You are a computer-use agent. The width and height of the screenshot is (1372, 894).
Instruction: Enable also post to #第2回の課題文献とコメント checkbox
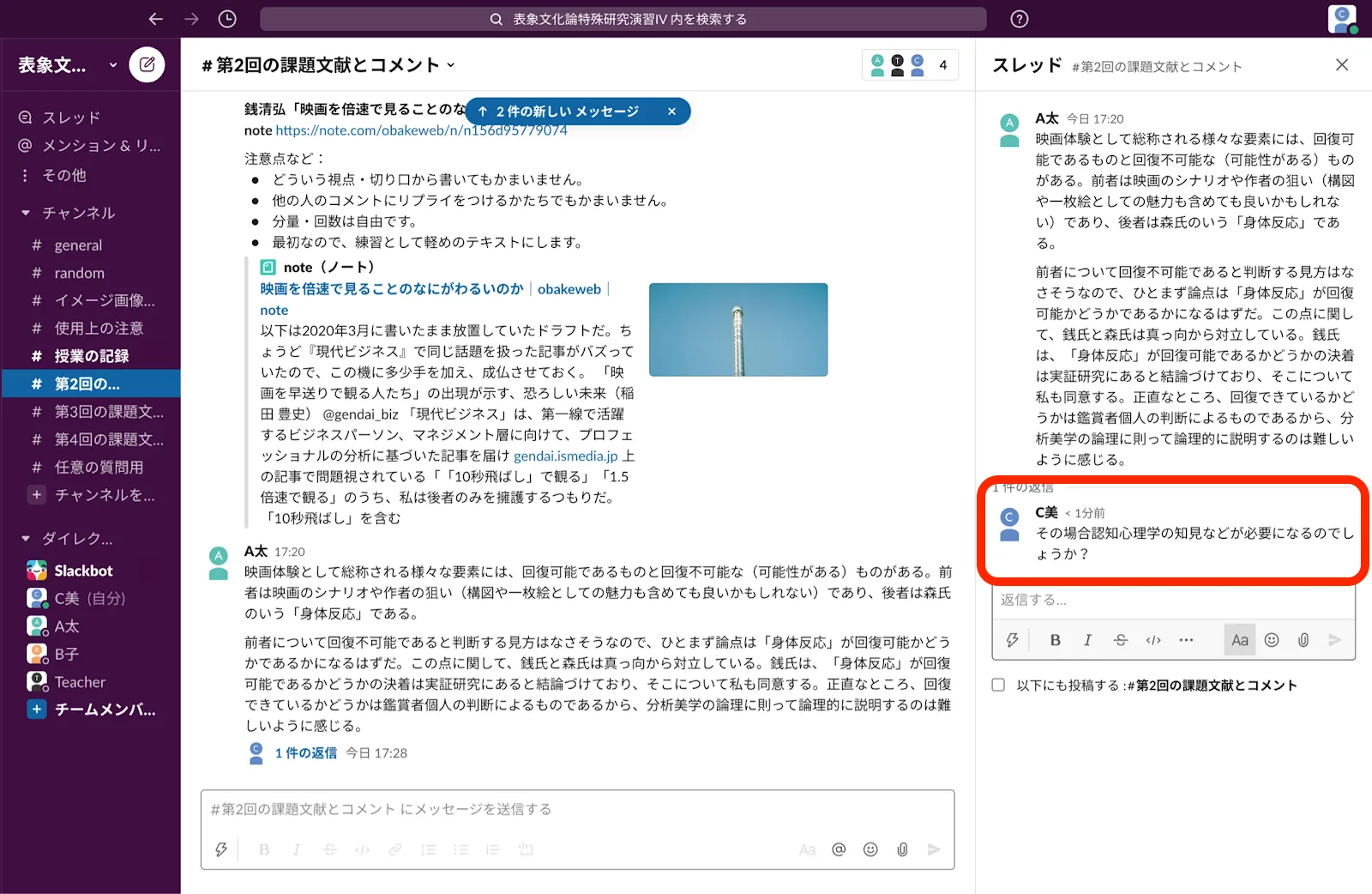pyautogui.click(x=998, y=685)
